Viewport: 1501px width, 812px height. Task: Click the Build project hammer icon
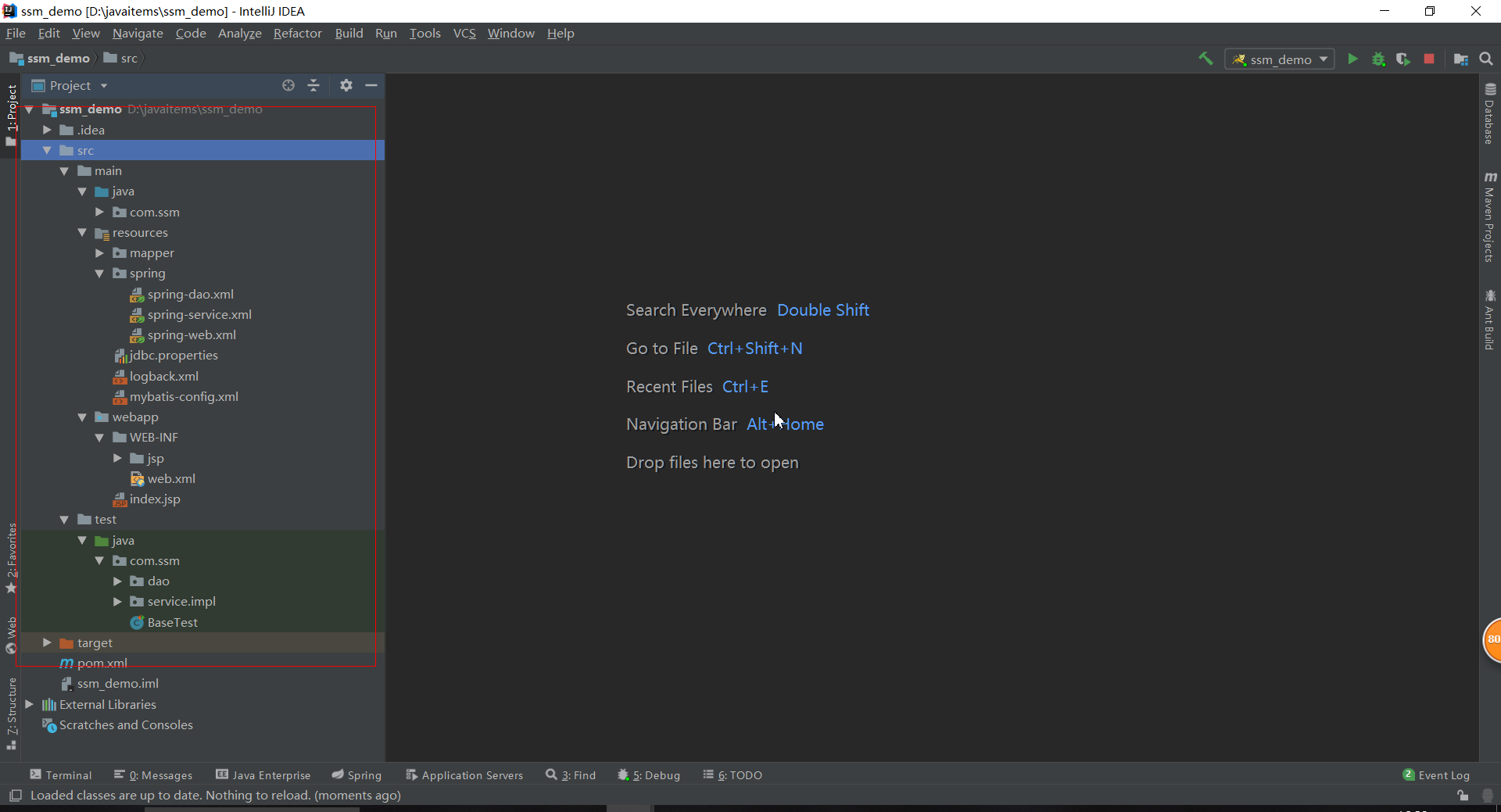tap(1205, 59)
